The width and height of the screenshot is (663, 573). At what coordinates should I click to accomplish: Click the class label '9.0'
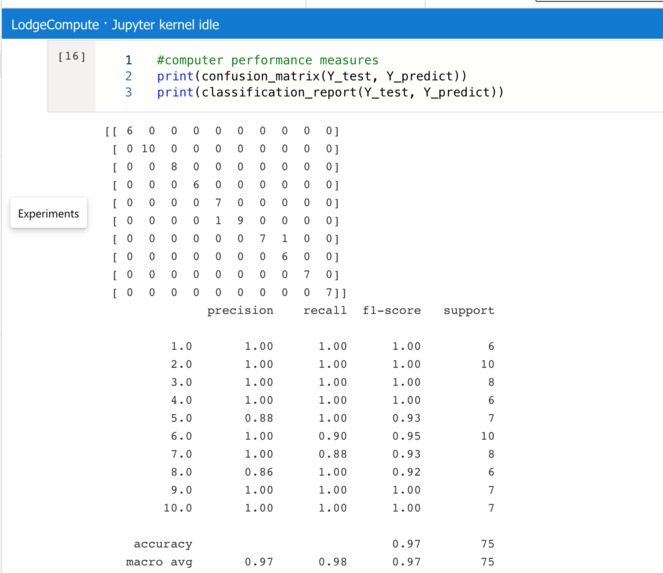[181, 490]
